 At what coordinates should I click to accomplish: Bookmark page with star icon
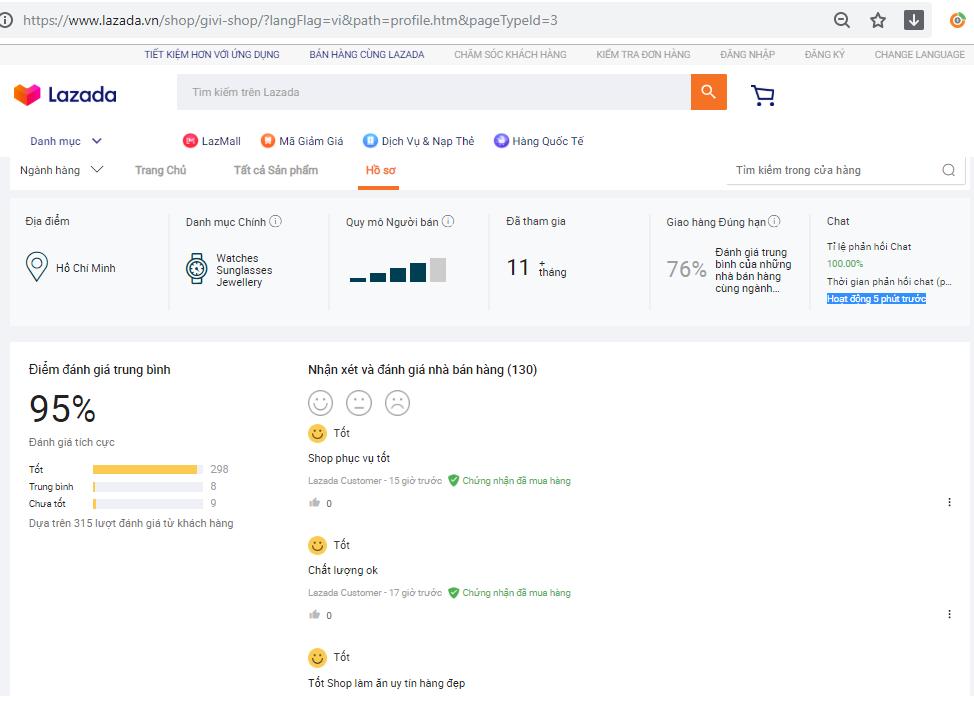tap(878, 20)
